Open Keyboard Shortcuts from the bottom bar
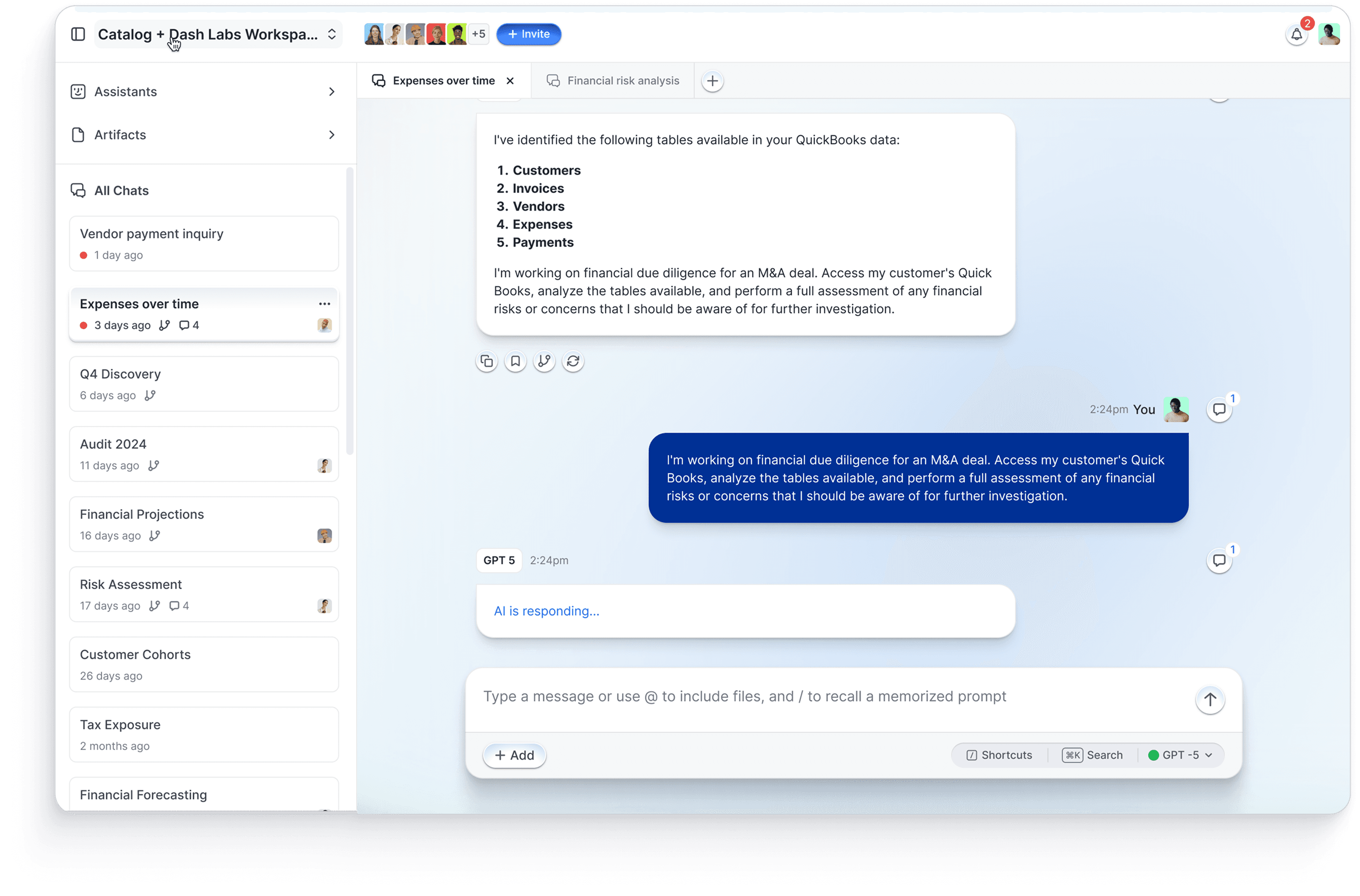 [999, 755]
